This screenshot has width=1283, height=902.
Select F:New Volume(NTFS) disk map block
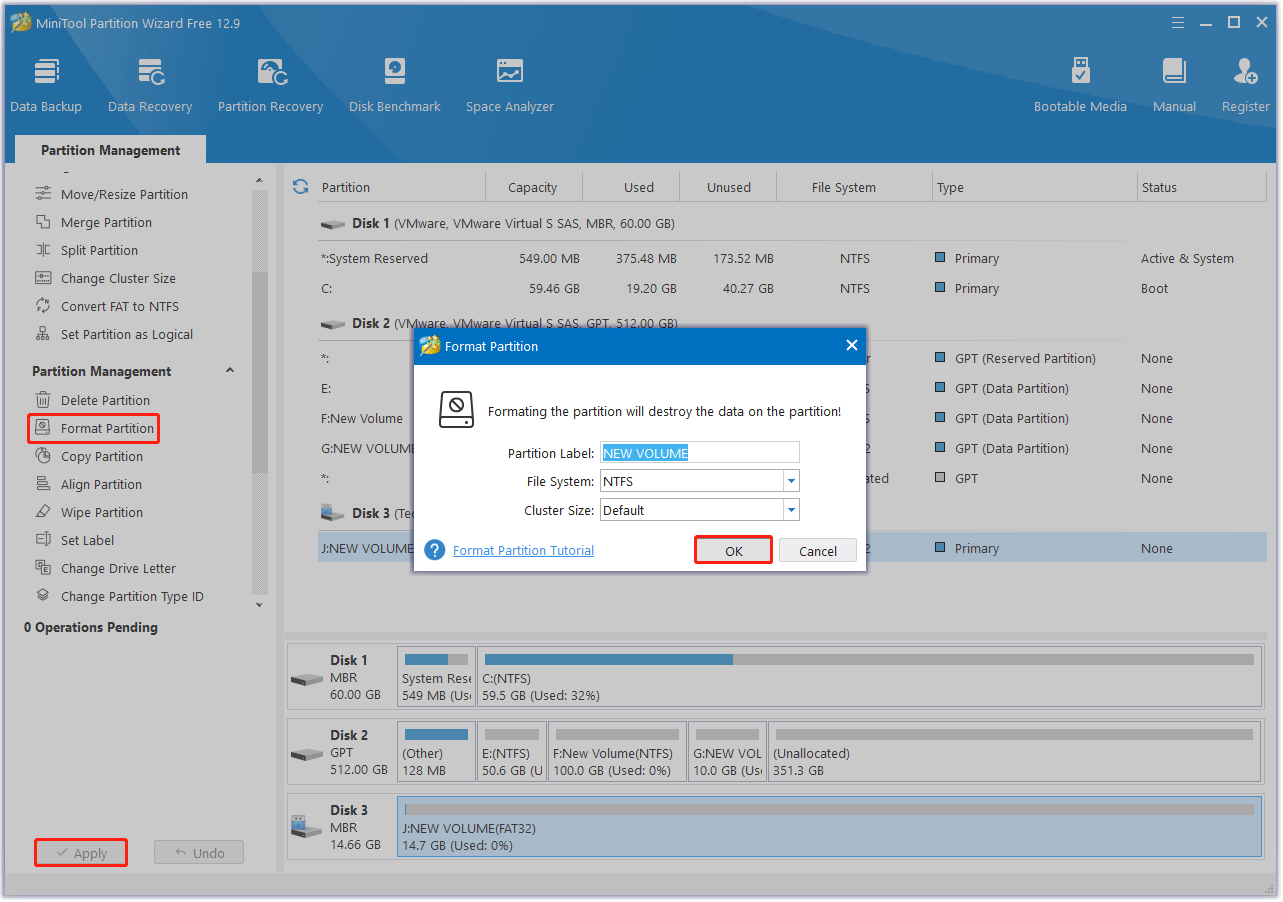(617, 752)
